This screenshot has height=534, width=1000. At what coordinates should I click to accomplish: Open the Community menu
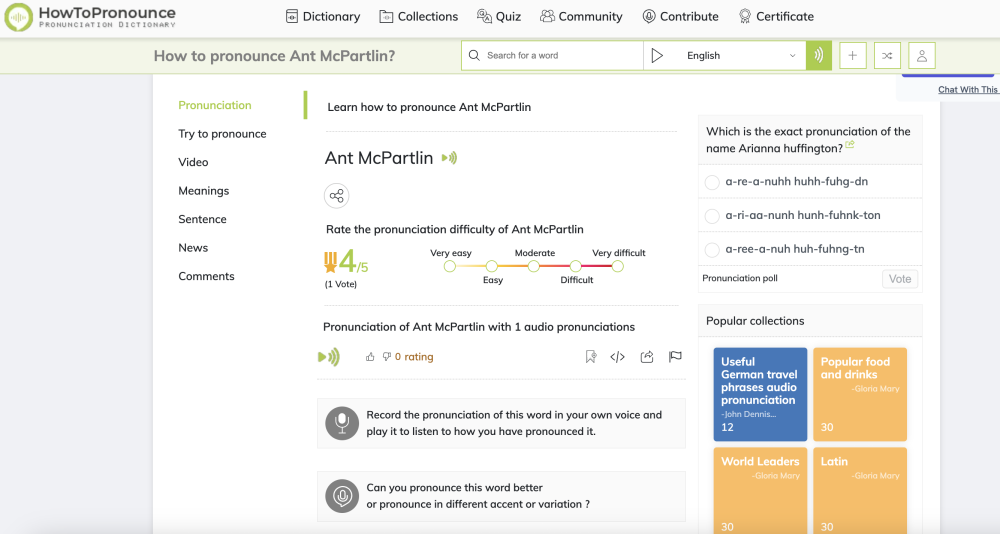click(581, 17)
